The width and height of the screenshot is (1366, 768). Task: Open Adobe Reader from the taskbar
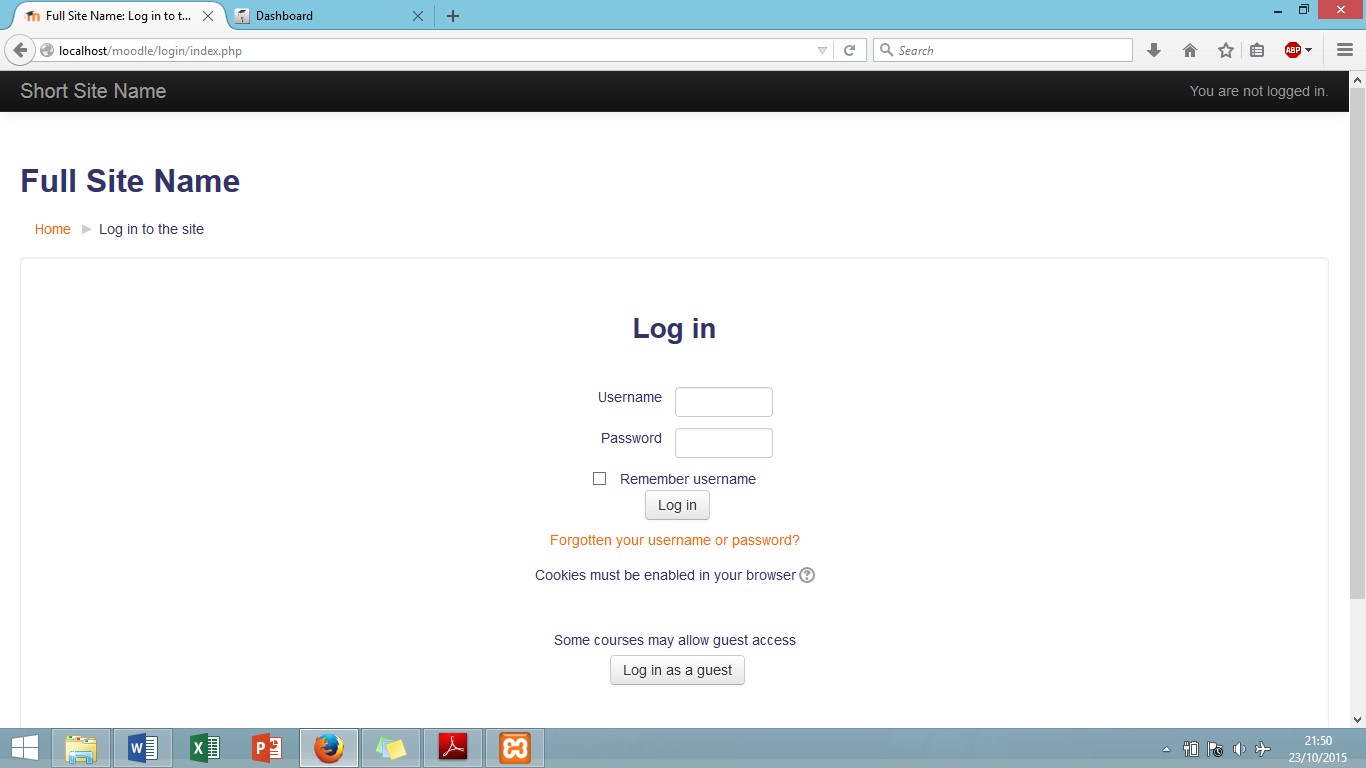tap(453, 748)
